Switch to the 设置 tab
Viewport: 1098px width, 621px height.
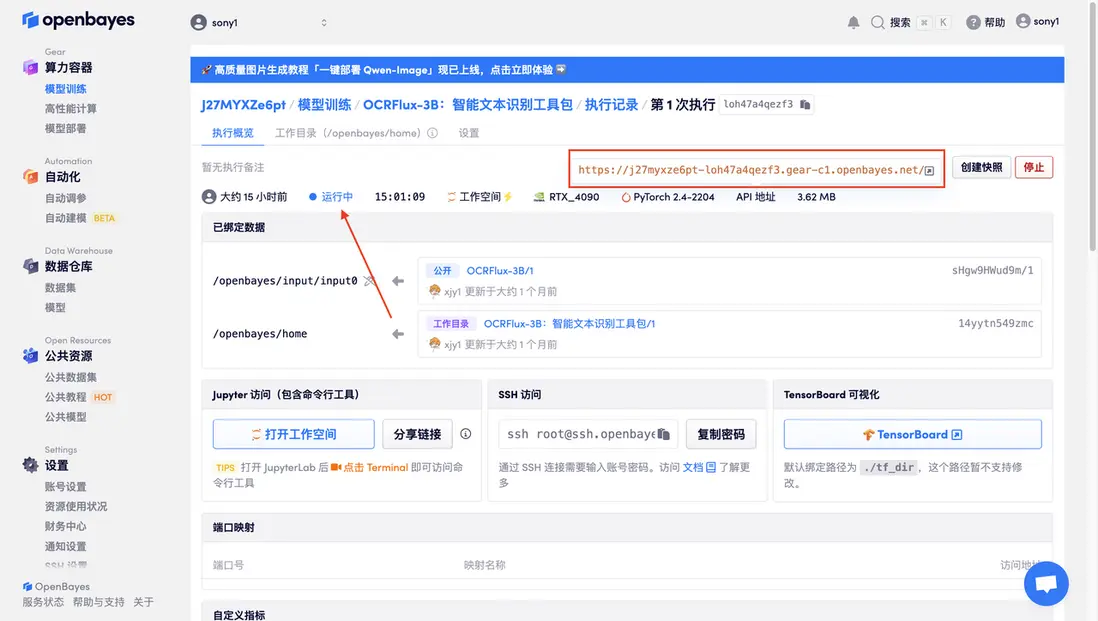(x=468, y=133)
